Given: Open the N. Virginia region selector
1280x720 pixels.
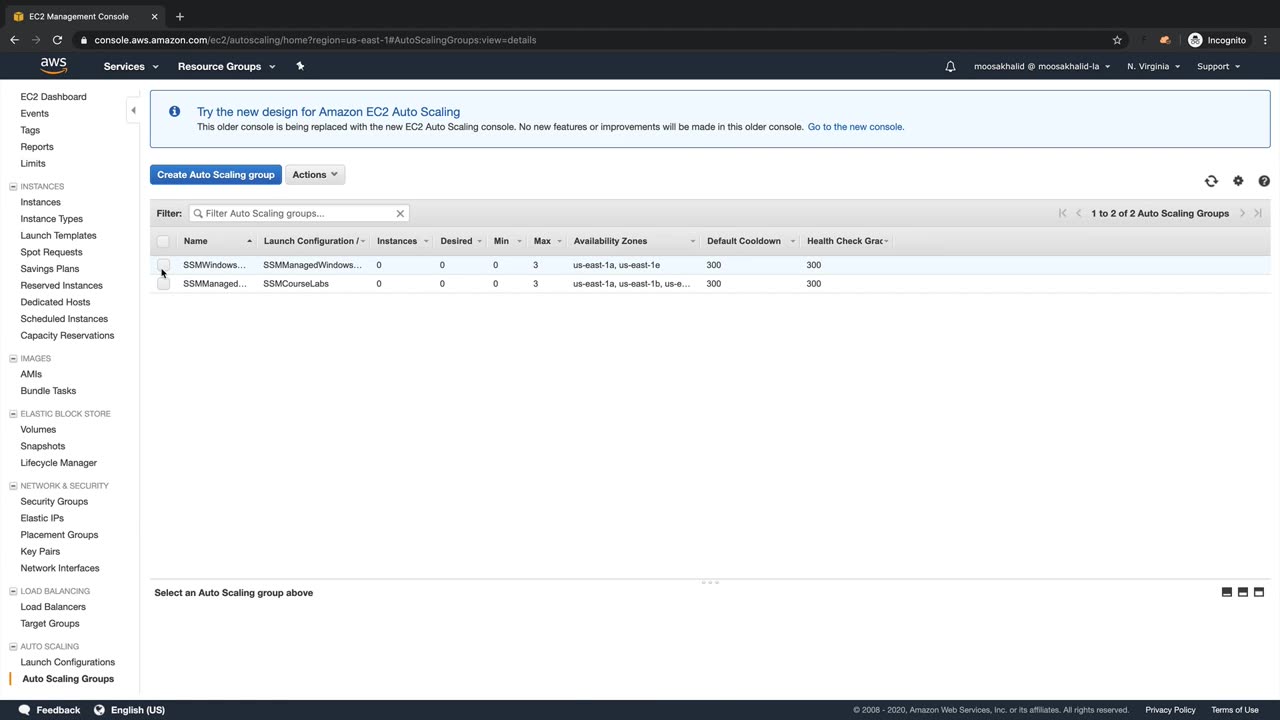Looking at the screenshot, I should pos(1153,66).
